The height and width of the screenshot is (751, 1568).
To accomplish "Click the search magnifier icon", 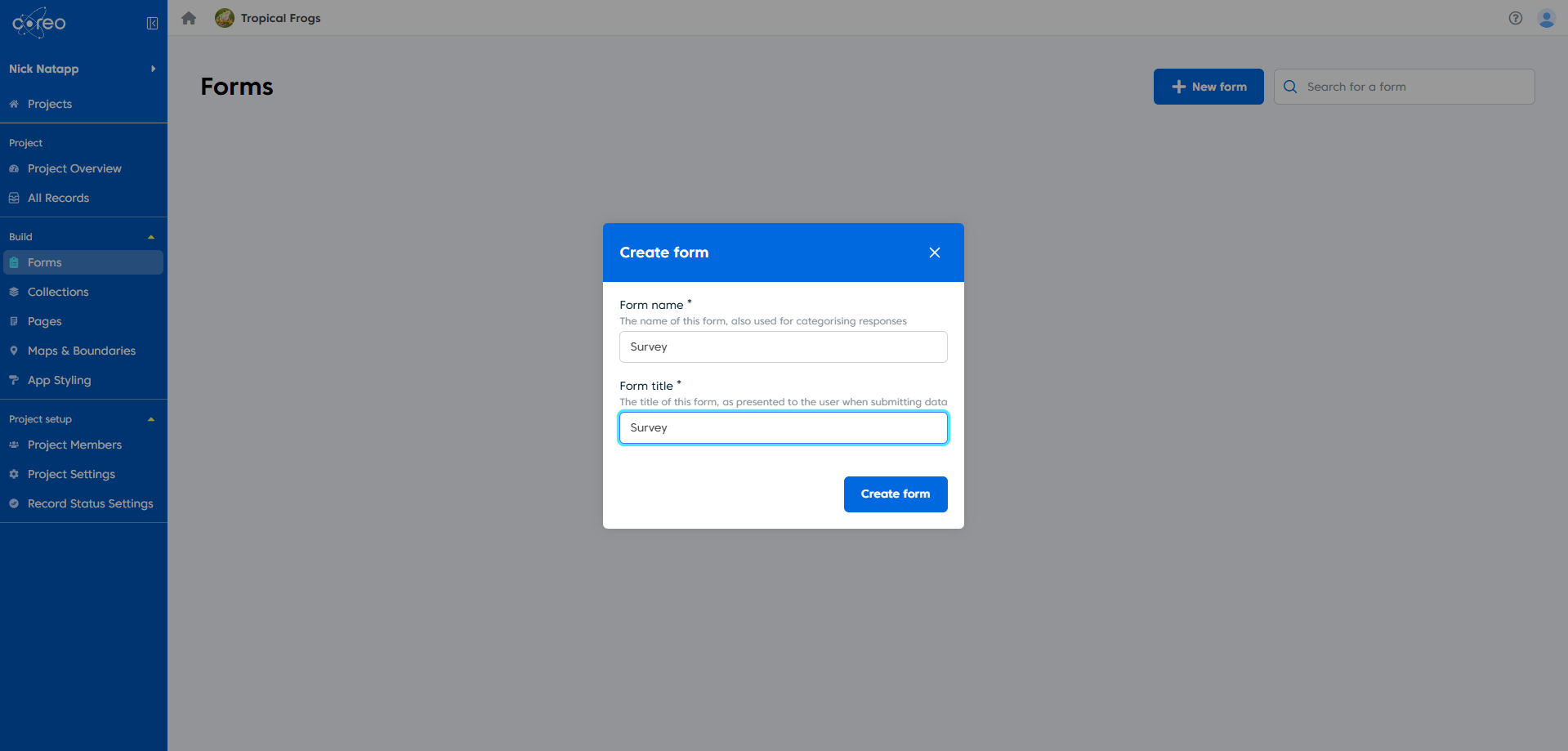I will [x=1290, y=87].
